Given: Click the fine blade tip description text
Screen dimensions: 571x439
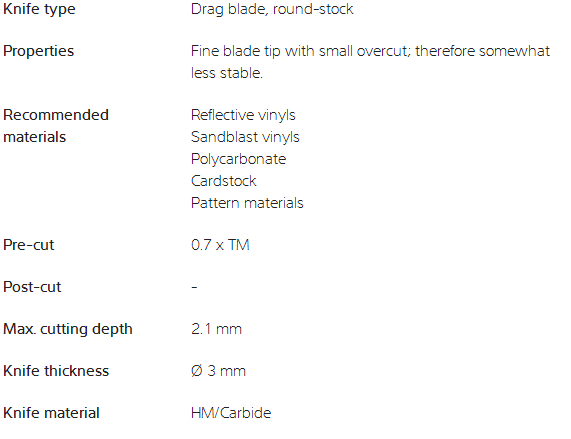Looking at the screenshot, I should [370, 62].
